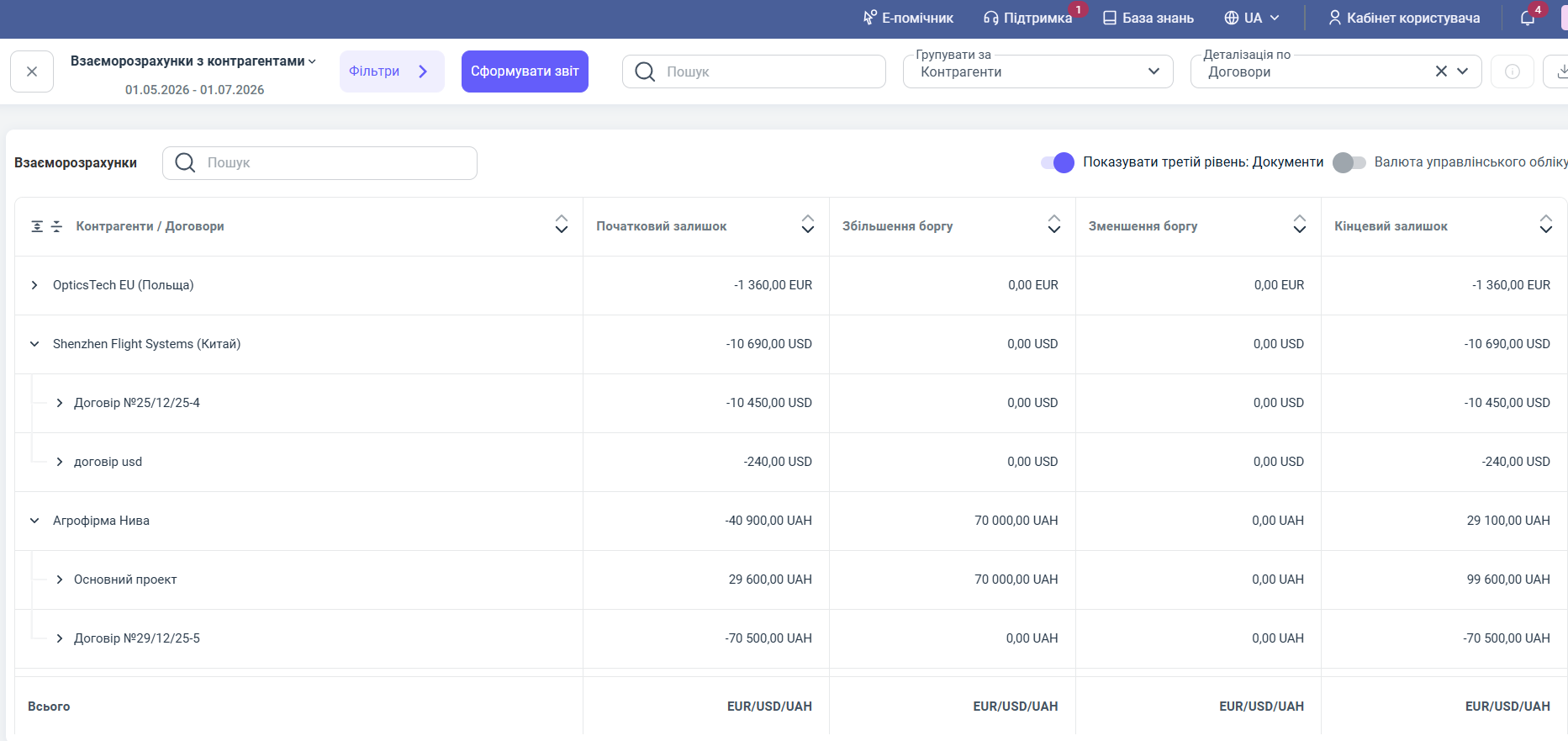
Task: Expand OpticsTech EU (Польща) row
Action: [x=34, y=285]
